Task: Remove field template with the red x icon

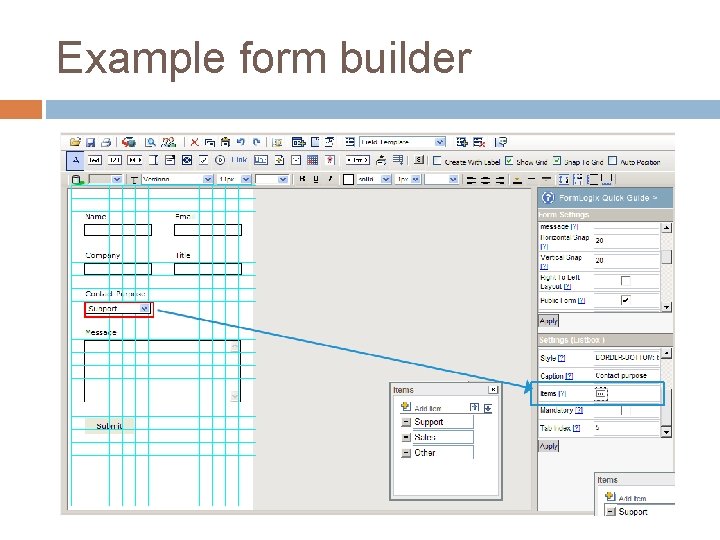Action: [479, 142]
